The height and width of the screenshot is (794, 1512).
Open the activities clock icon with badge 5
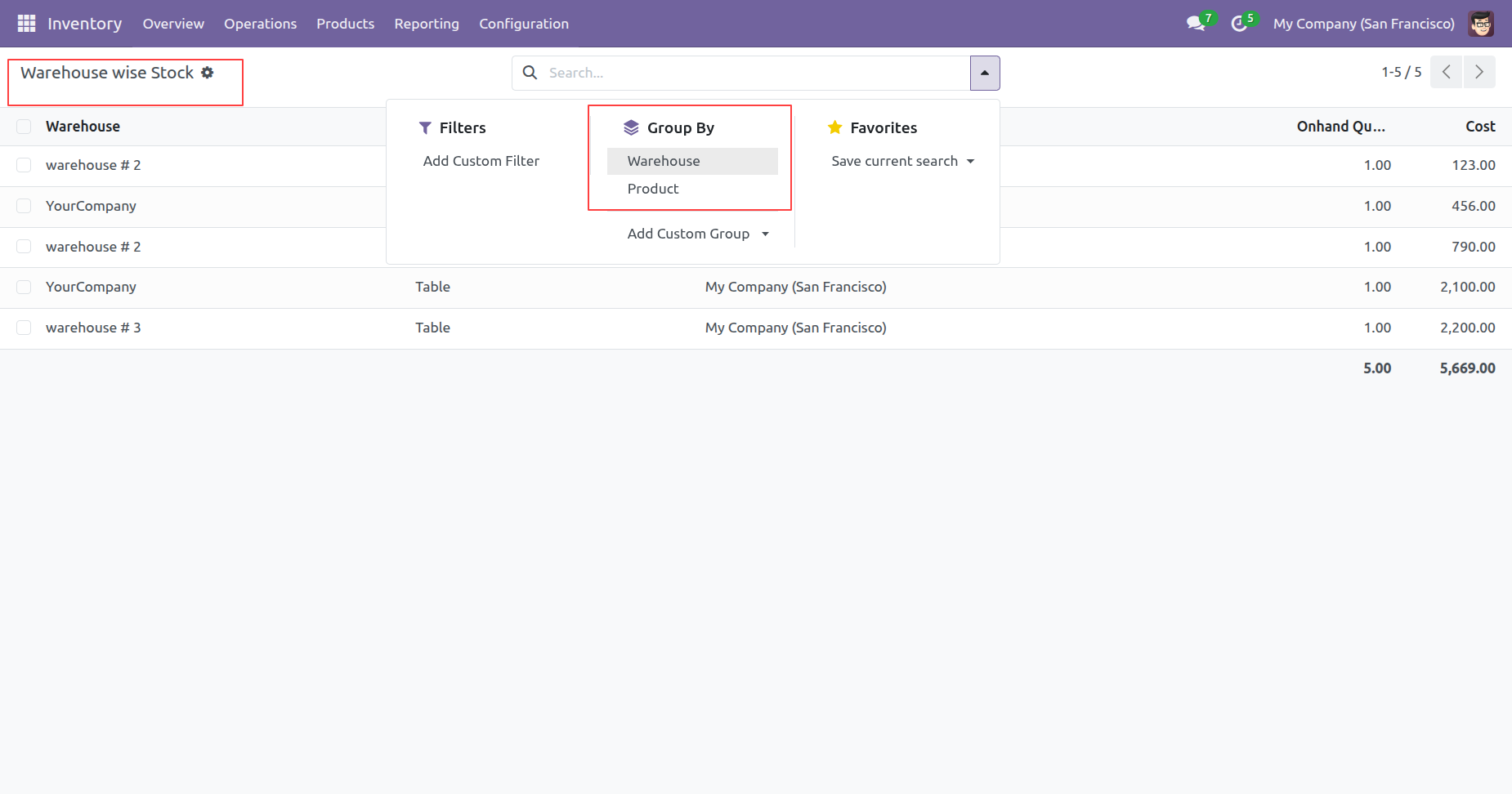pos(1240,24)
